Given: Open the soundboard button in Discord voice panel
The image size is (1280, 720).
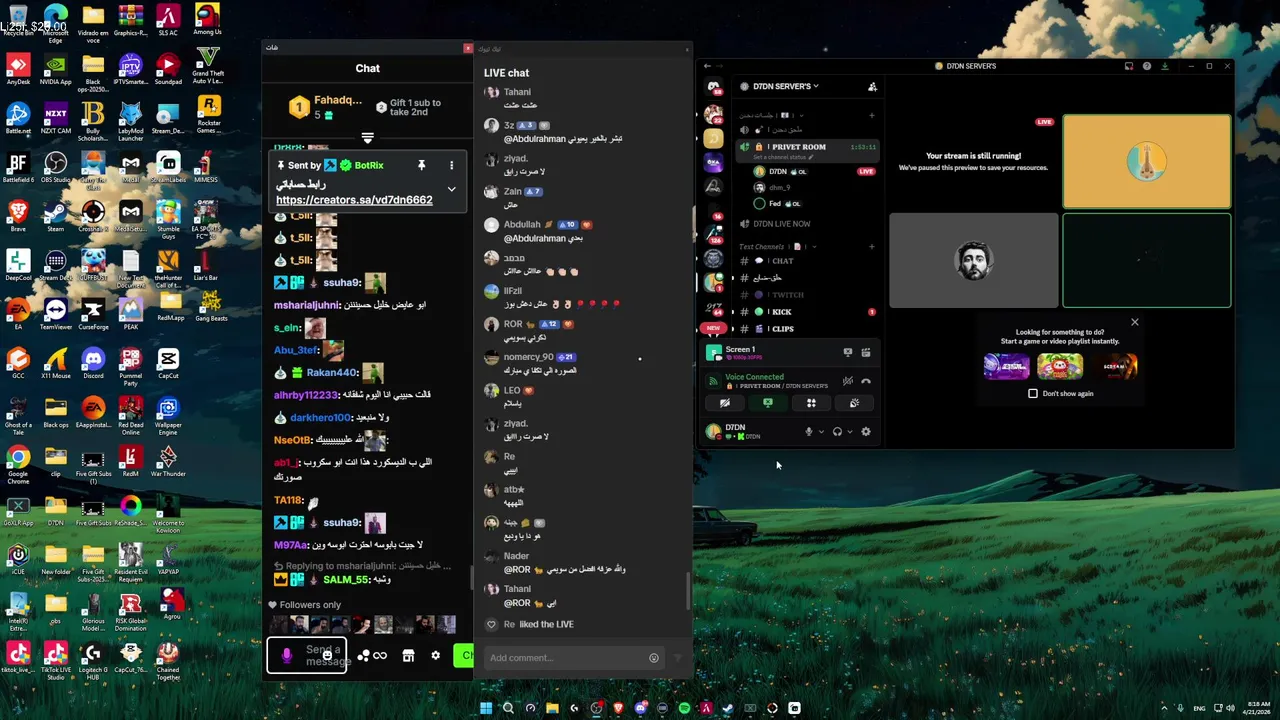Looking at the screenshot, I should pos(854,403).
